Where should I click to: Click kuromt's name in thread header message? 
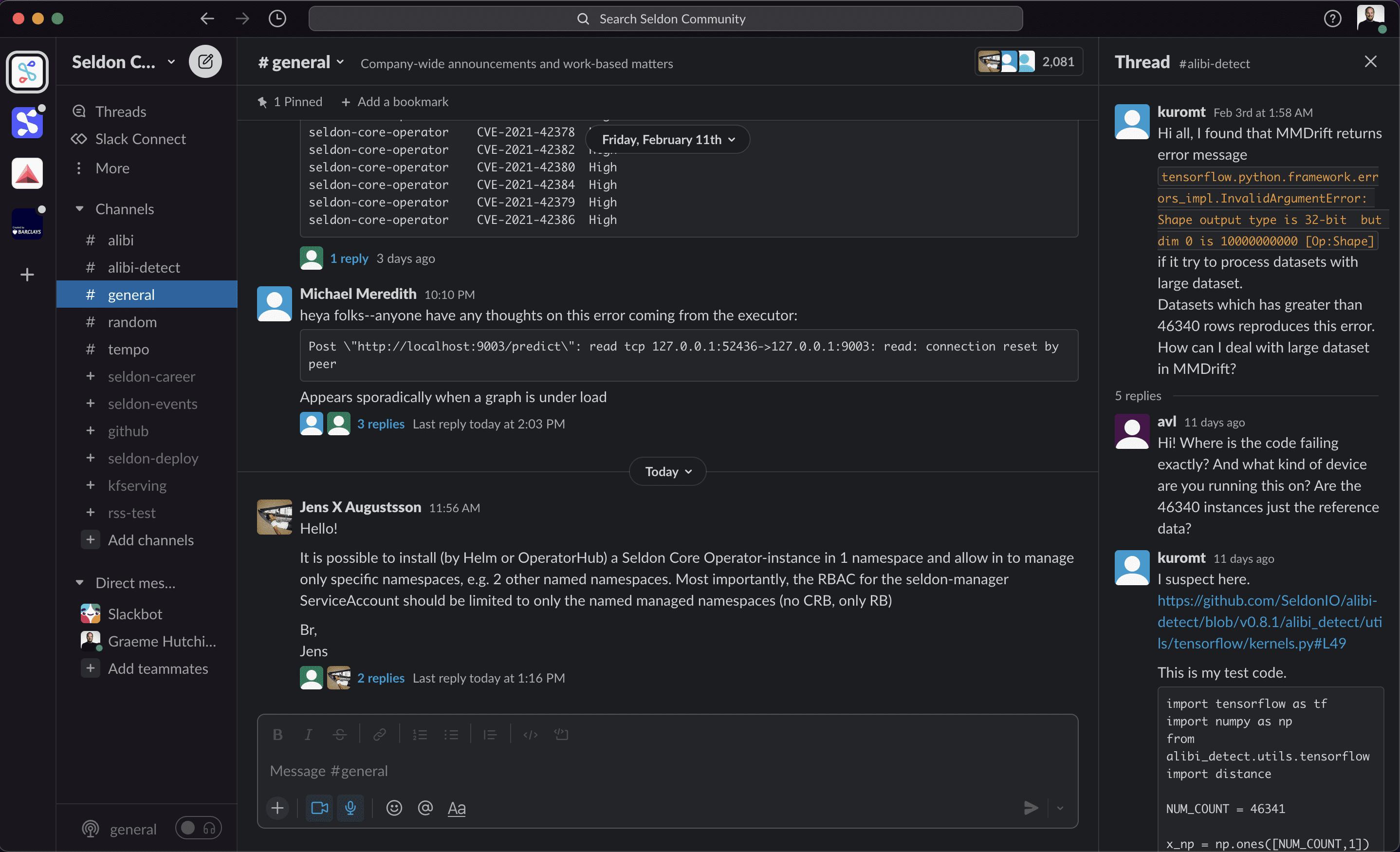pyautogui.click(x=1181, y=112)
